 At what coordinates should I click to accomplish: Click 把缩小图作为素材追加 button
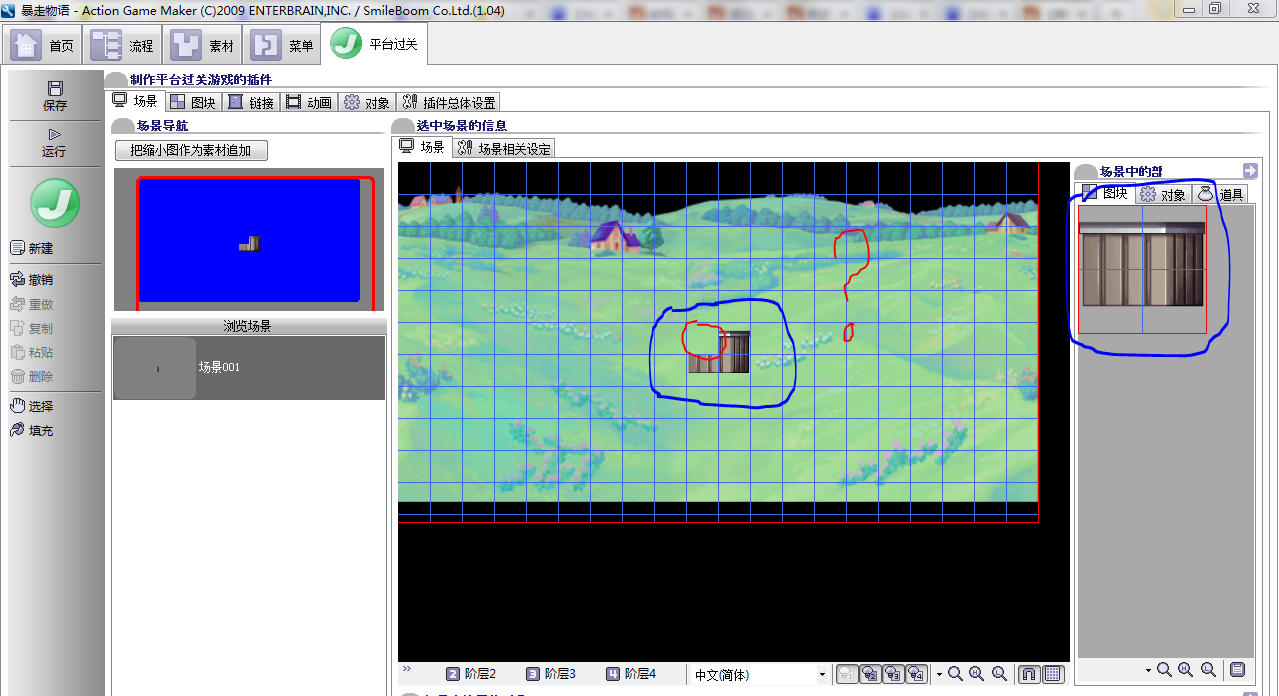[x=191, y=151]
